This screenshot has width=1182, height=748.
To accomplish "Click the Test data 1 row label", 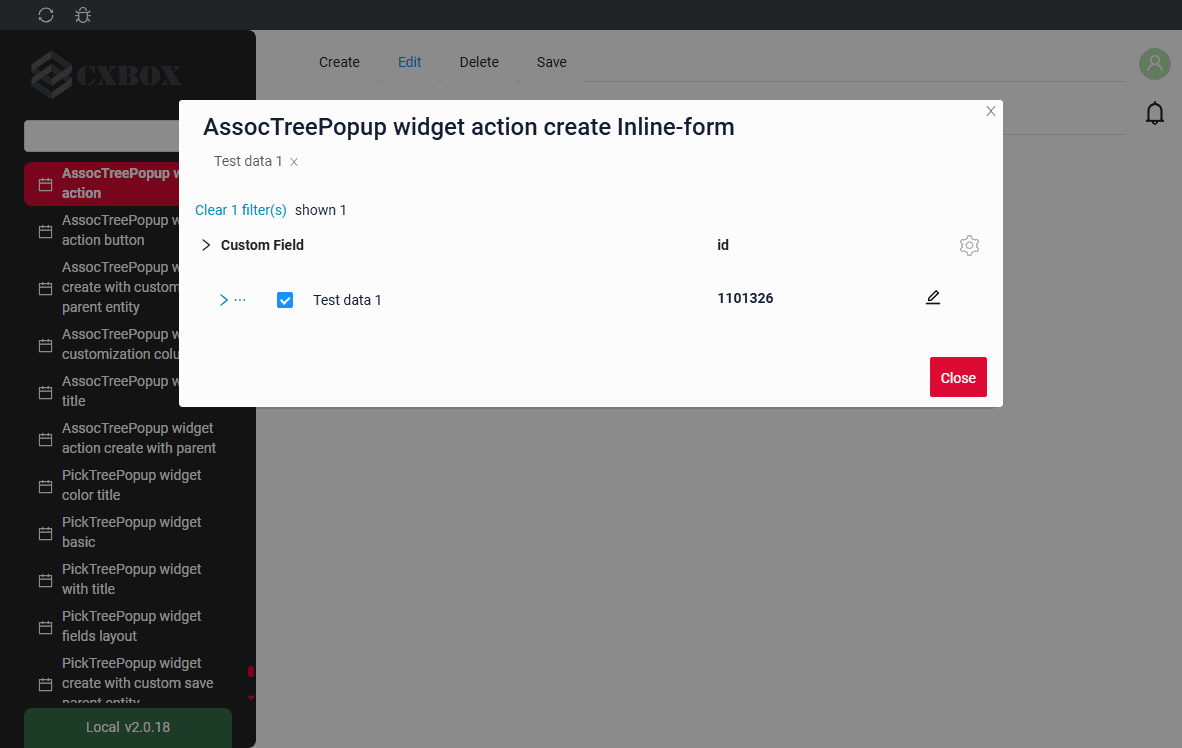I will pos(348,300).
